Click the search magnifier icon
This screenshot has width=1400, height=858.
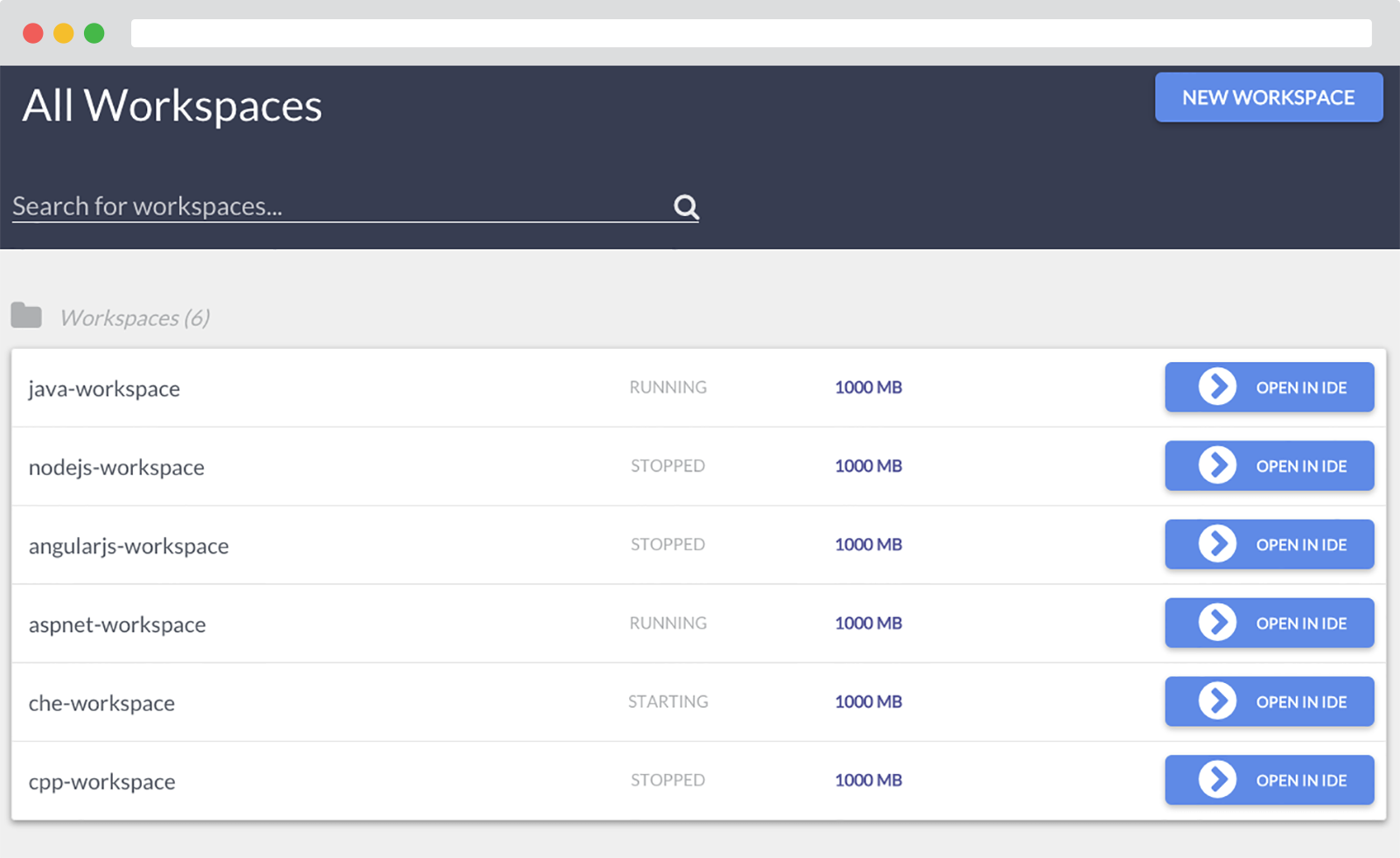tap(686, 207)
